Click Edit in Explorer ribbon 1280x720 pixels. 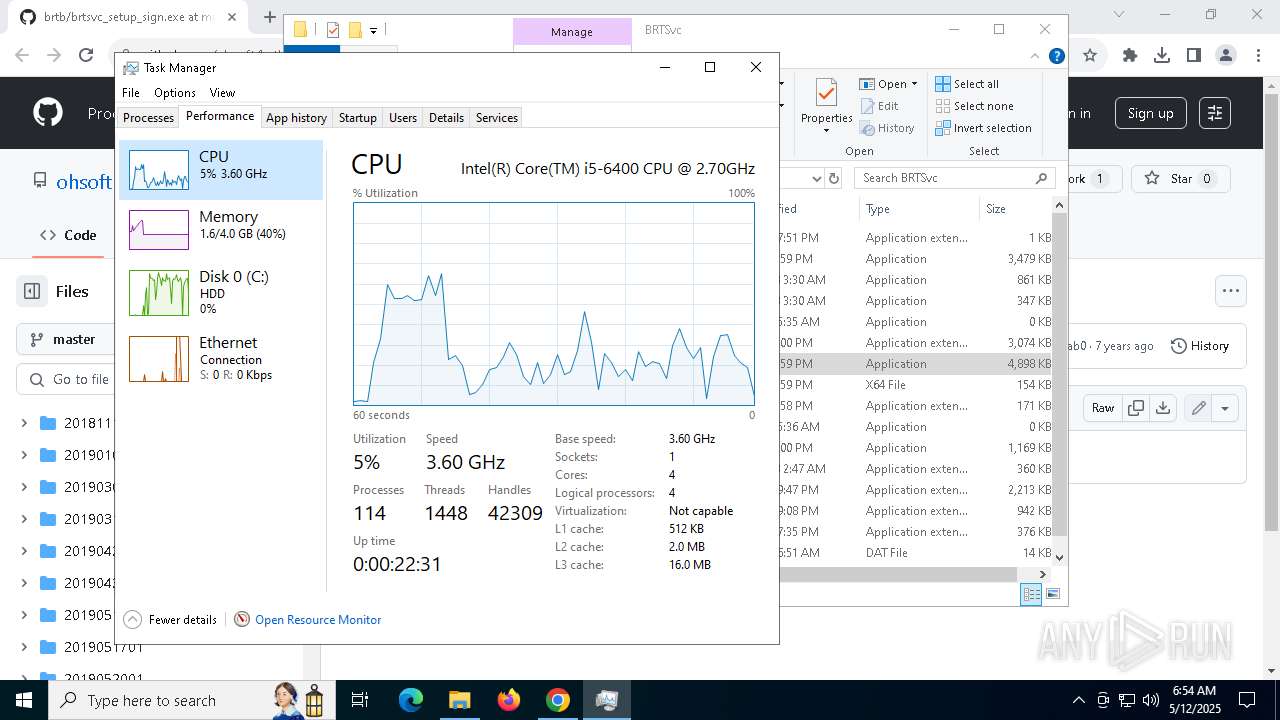tap(880, 106)
